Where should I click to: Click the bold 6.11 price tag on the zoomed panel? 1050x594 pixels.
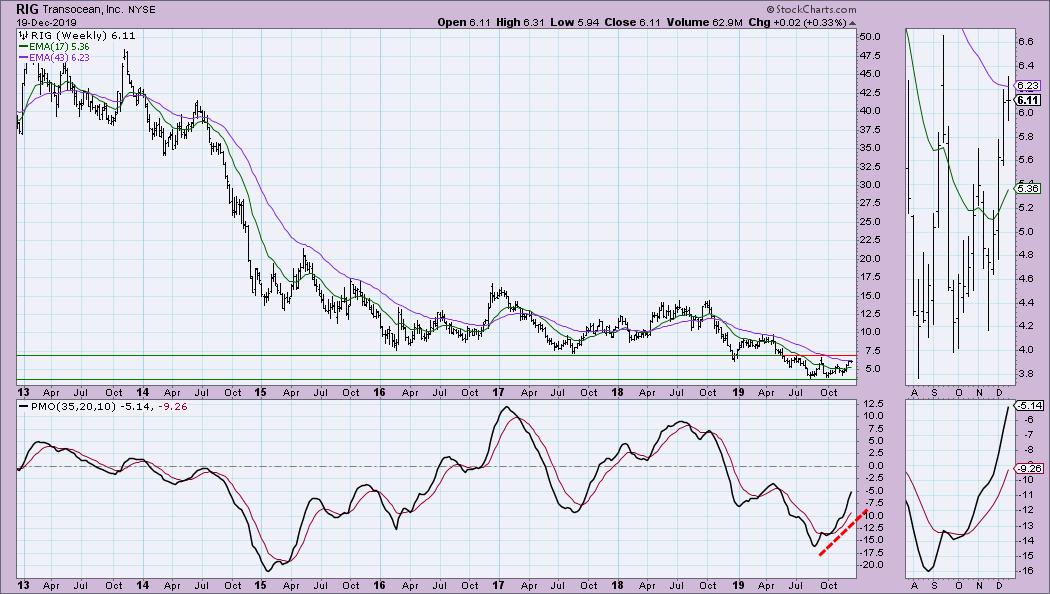tap(1027, 100)
